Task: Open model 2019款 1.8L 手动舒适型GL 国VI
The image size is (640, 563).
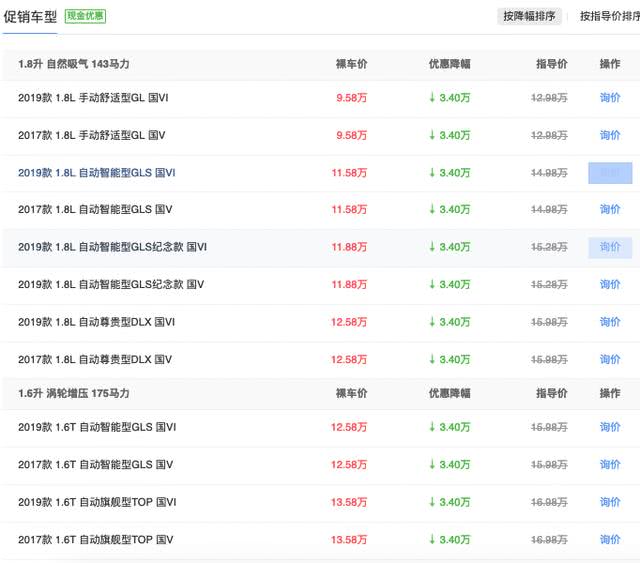Action: pyautogui.click(x=93, y=98)
